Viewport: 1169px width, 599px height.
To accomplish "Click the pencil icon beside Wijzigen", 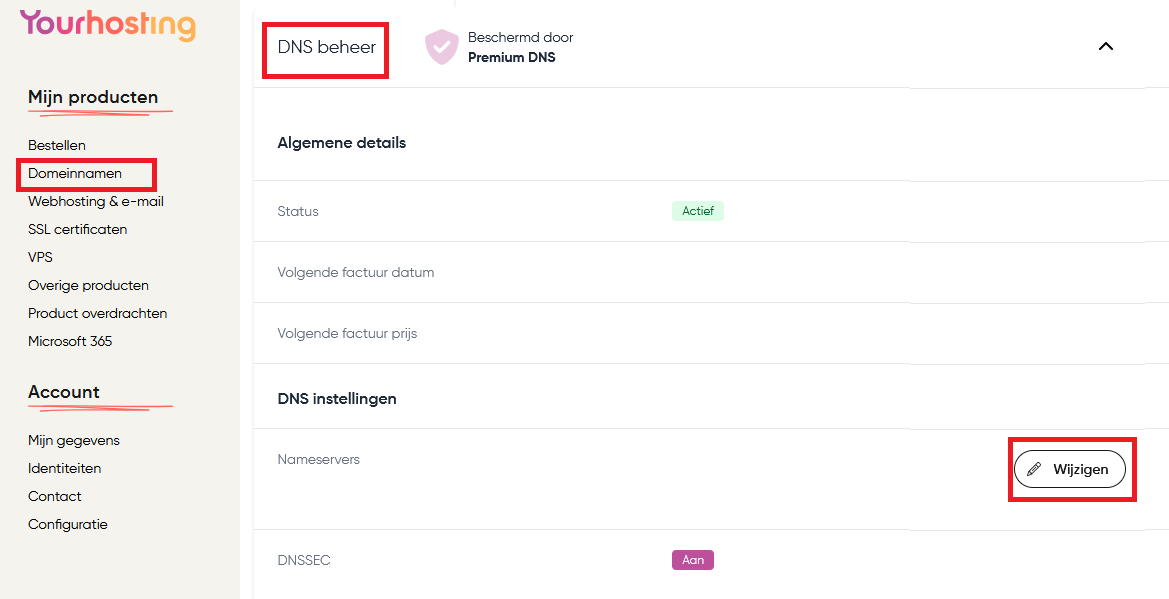I will 1033,469.
